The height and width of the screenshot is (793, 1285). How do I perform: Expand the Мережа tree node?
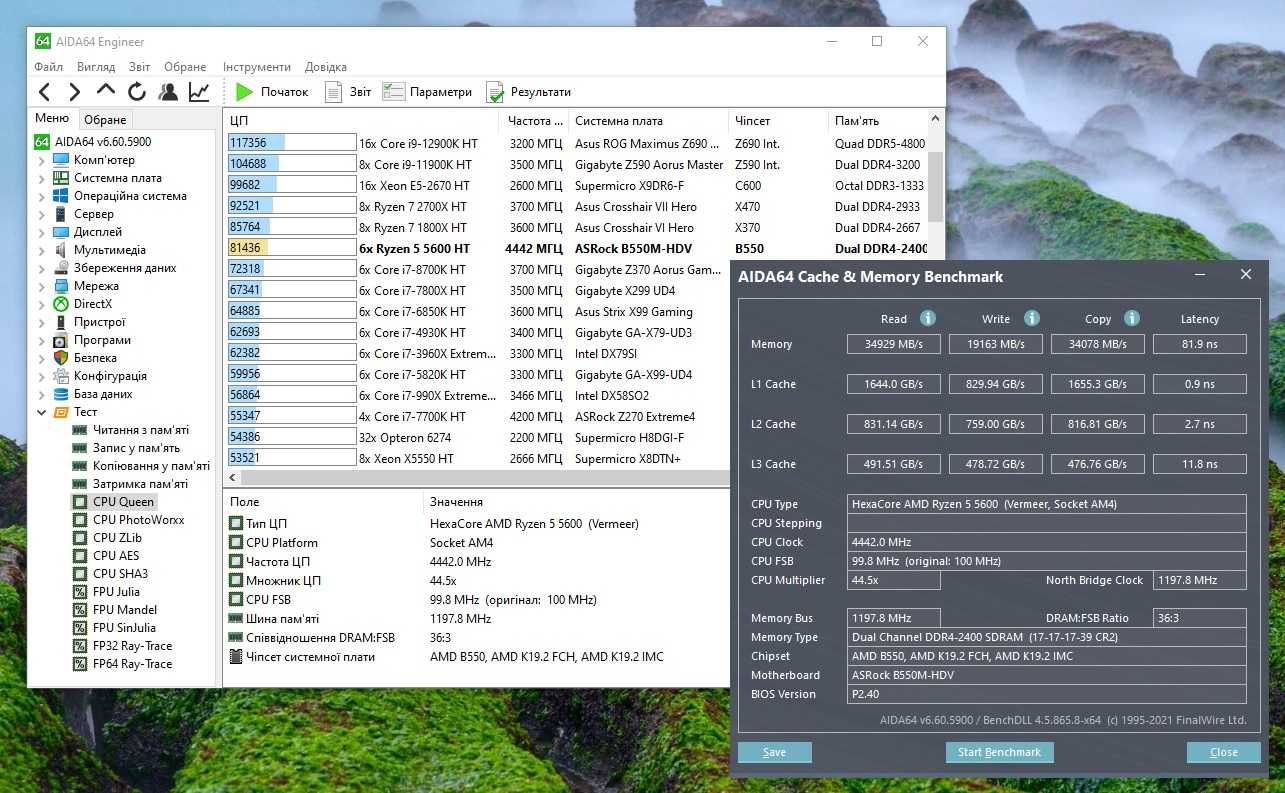tap(41, 286)
